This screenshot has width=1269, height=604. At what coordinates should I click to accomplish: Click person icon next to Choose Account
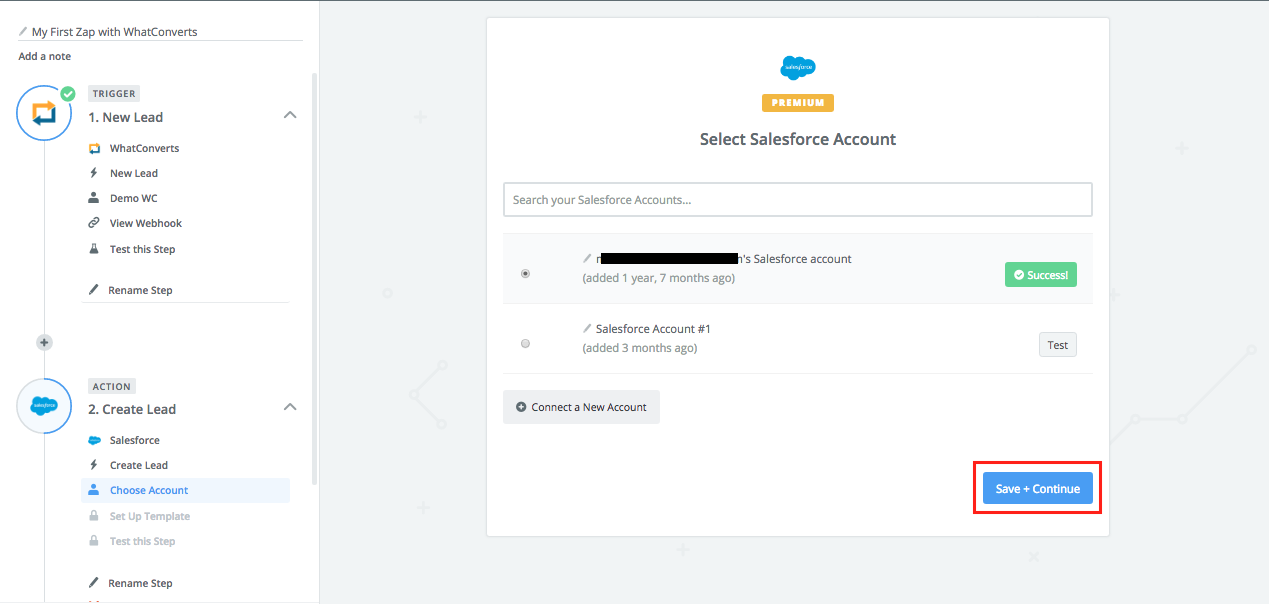pyautogui.click(x=94, y=490)
